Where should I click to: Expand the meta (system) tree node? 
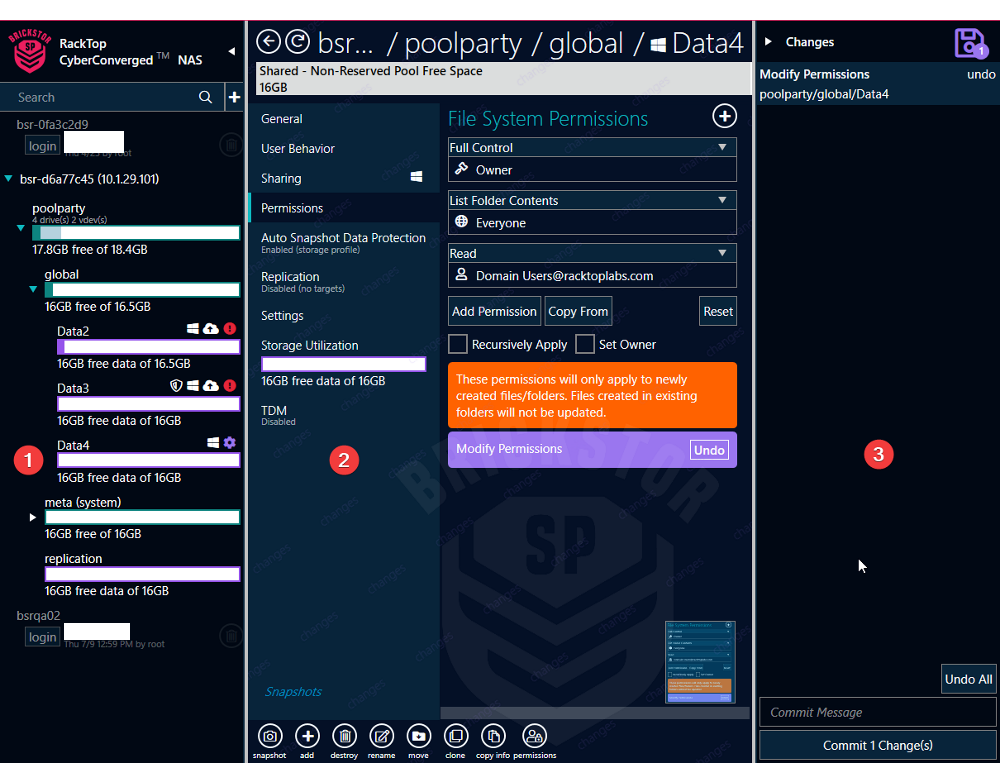click(x=33, y=517)
